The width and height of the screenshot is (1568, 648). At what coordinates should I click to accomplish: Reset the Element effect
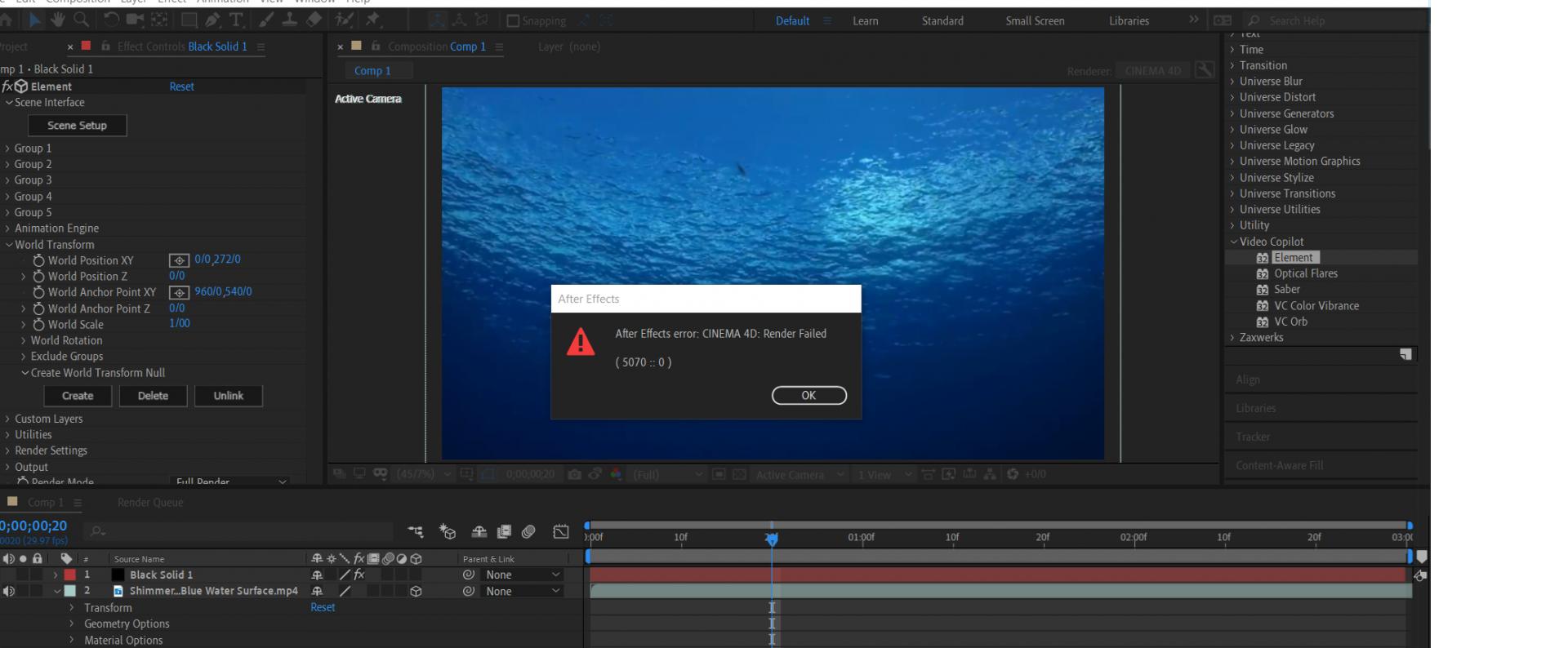[x=181, y=87]
